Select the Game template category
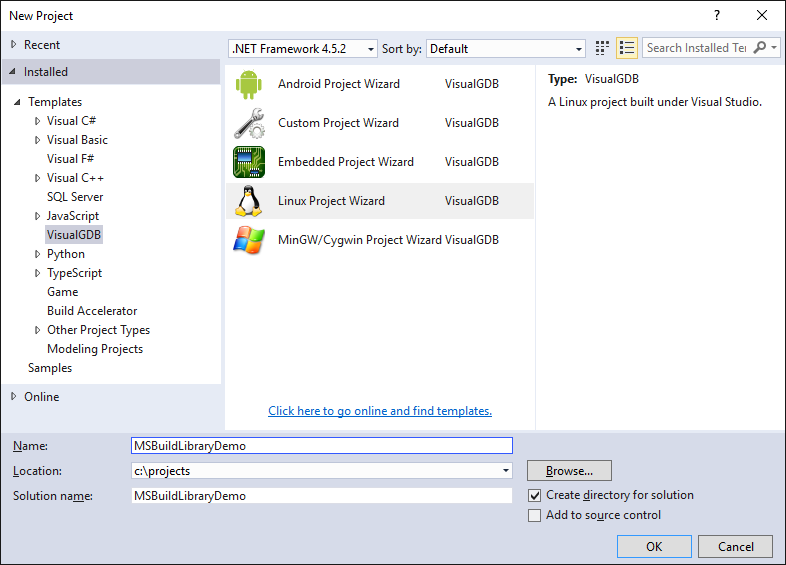 (62, 292)
